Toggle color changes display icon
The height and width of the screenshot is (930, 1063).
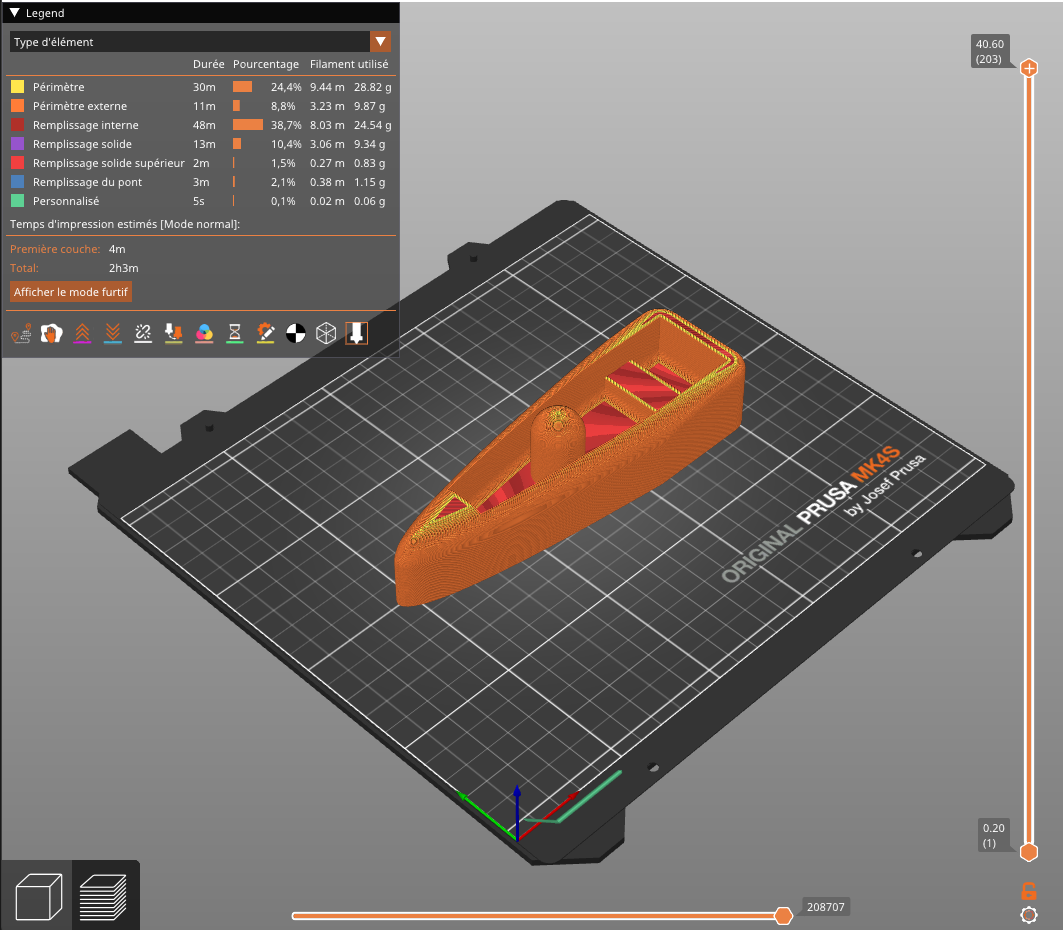click(204, 334)
